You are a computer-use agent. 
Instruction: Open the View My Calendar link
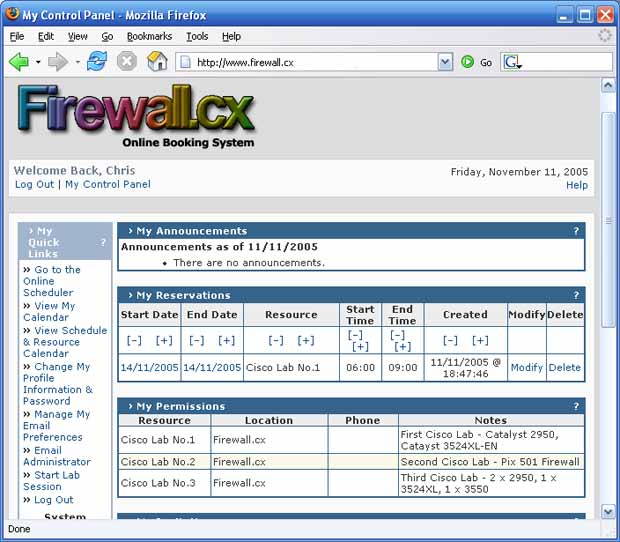49,312
